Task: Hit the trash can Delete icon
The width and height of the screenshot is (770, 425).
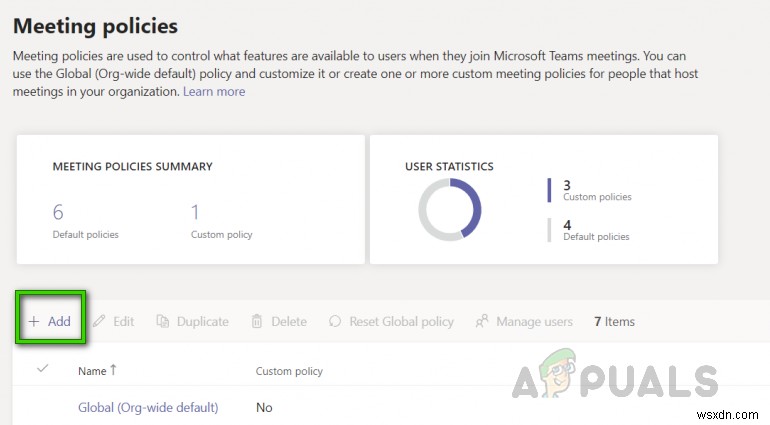Action: [257, 322]
